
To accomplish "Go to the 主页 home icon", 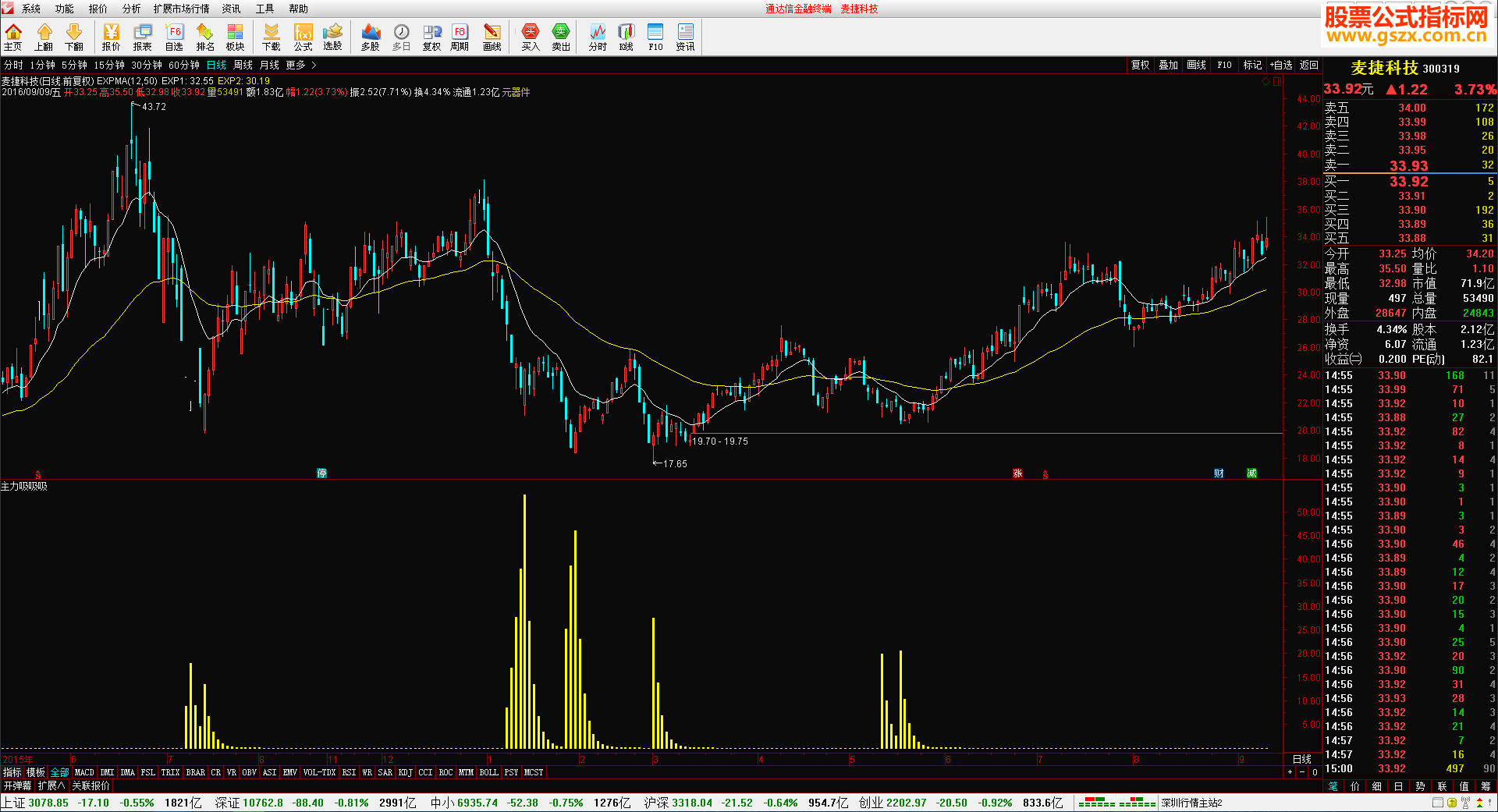I will pos(13,37).
